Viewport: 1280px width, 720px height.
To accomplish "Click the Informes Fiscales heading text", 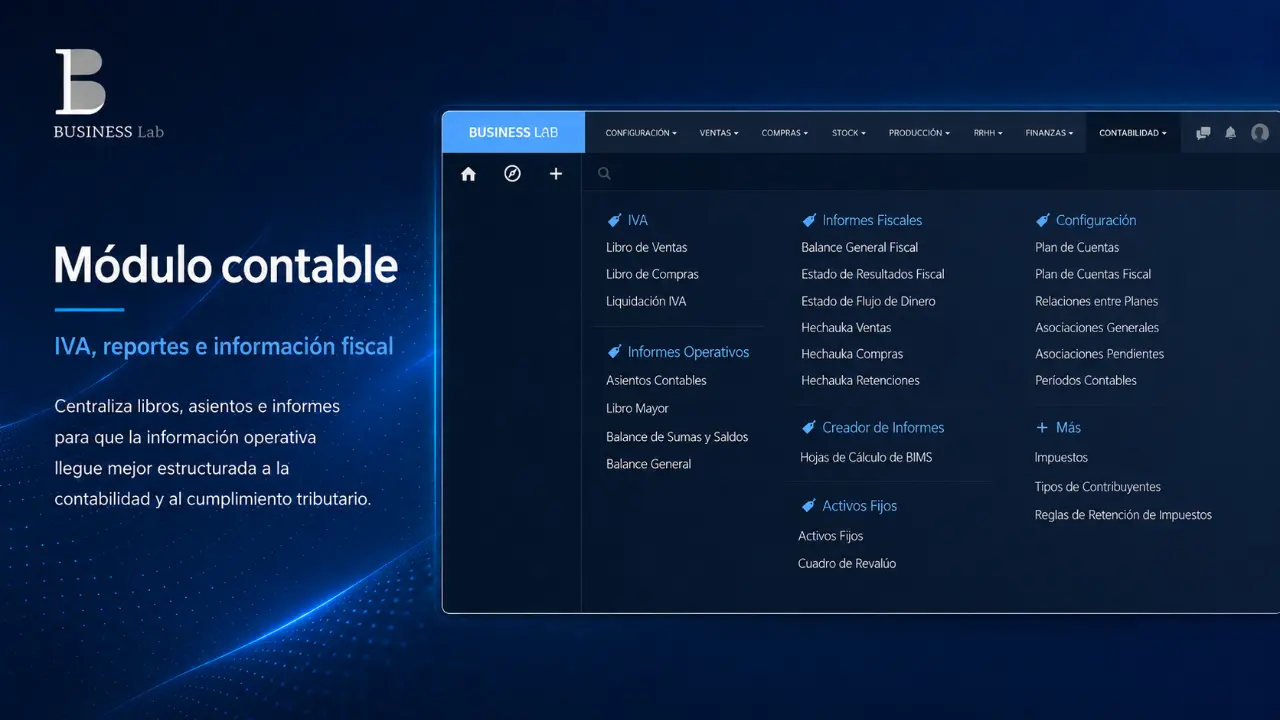I will click(x=872, y=220).
